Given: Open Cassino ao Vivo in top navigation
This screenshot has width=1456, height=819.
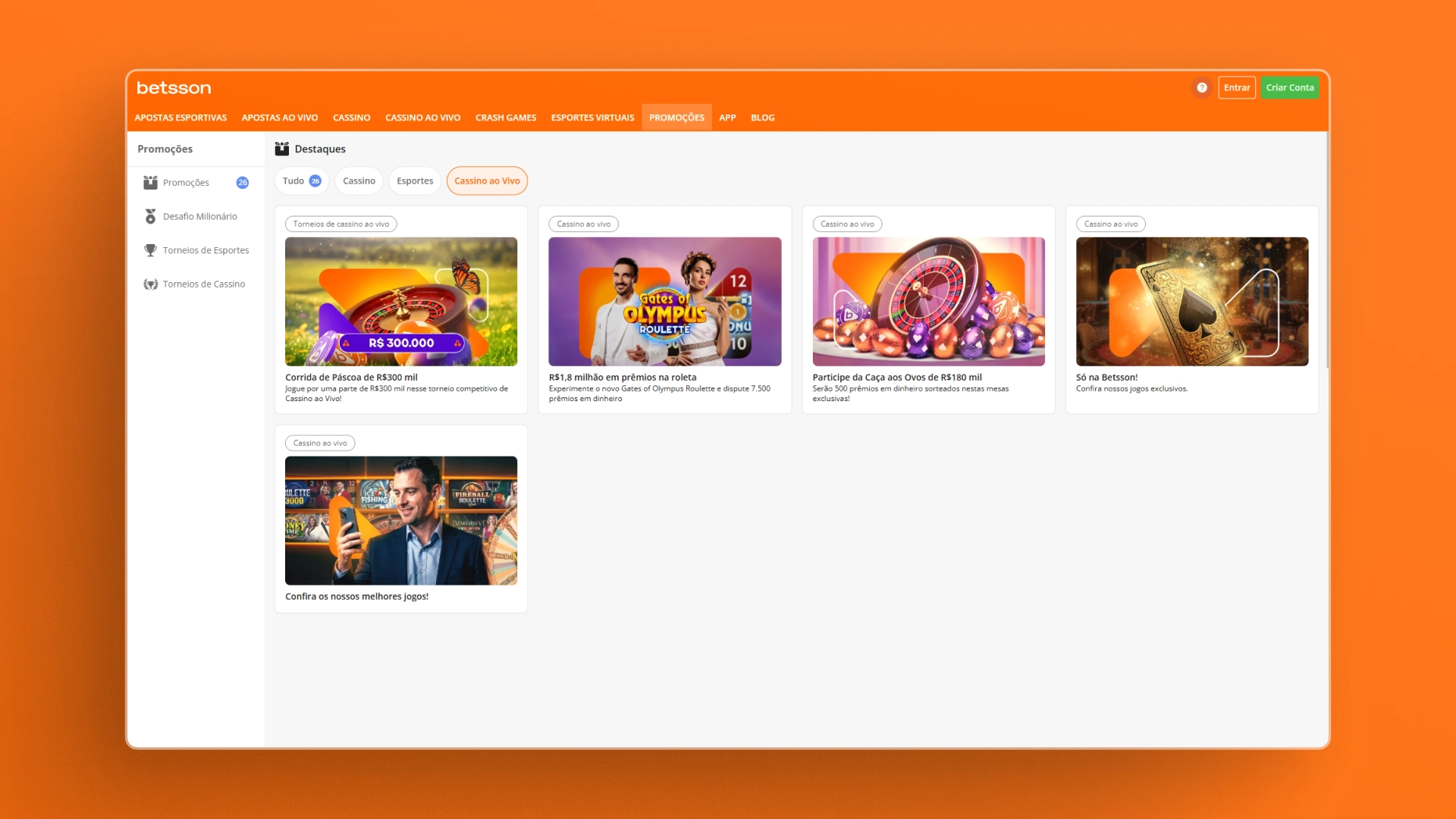Looking at the screenshot, I should (x=423, y=118).
